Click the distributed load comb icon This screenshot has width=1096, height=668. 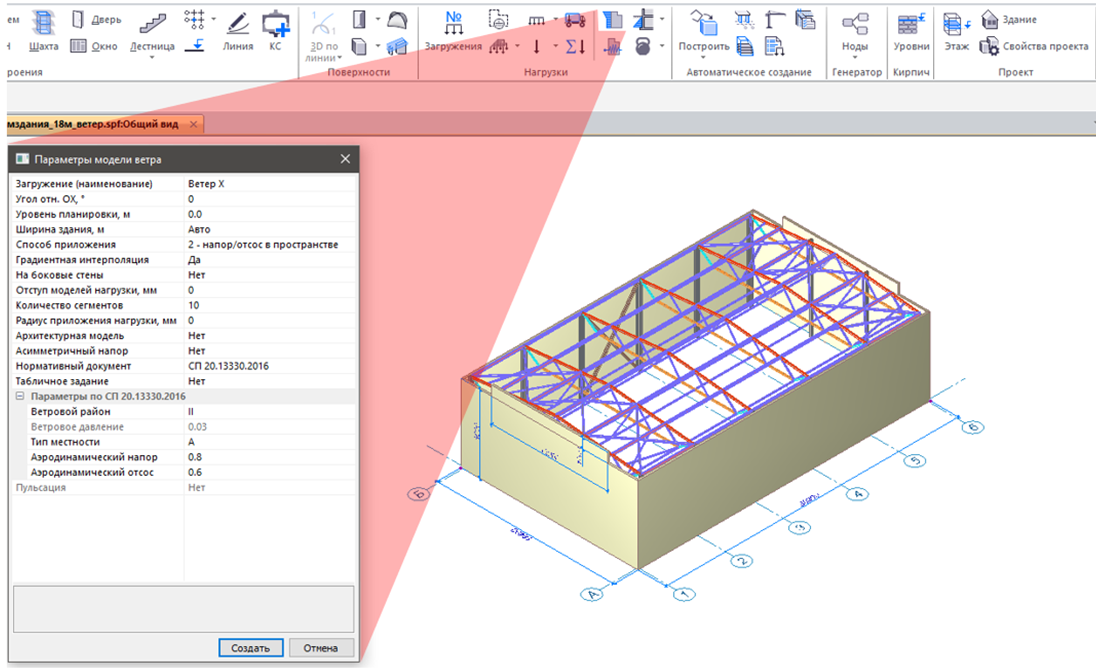(536, 20)
